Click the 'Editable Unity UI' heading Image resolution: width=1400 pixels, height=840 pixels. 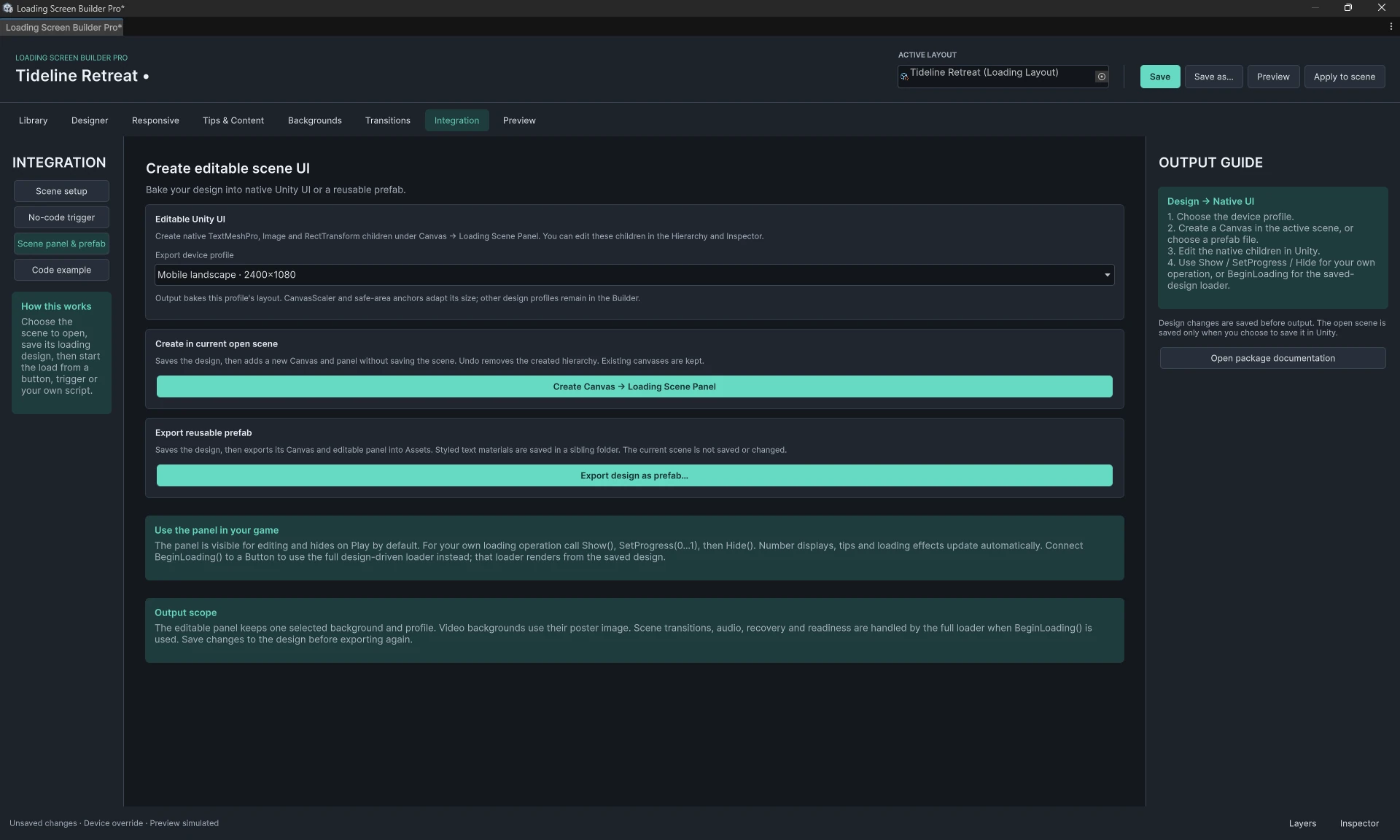pyautogui.click(x=190, y=219)
